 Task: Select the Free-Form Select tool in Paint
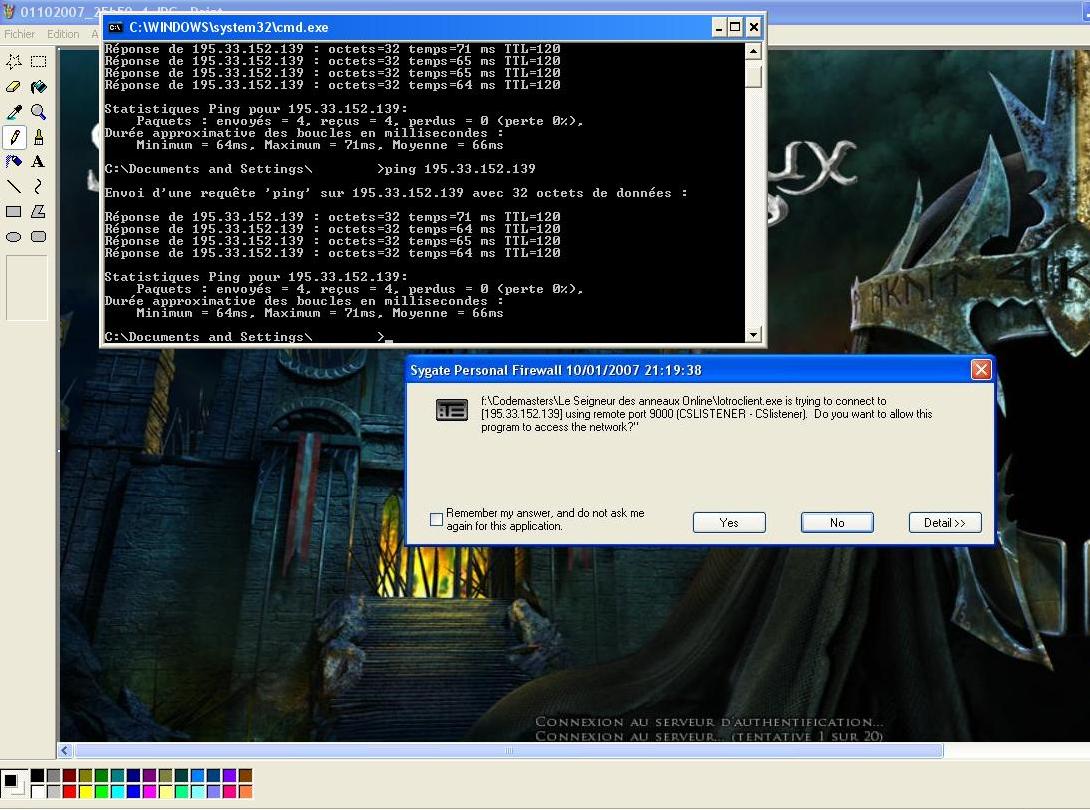(14, 62)
